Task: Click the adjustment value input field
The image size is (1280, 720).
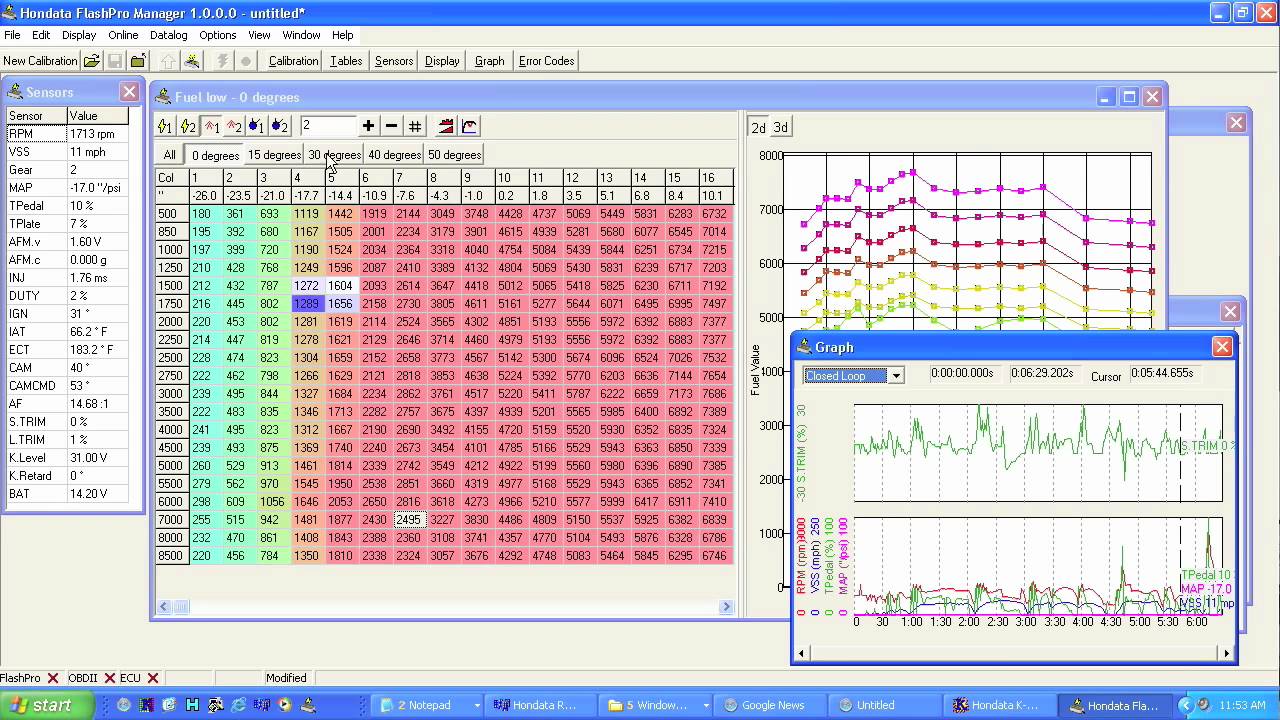Action: (x=327, y=126)
